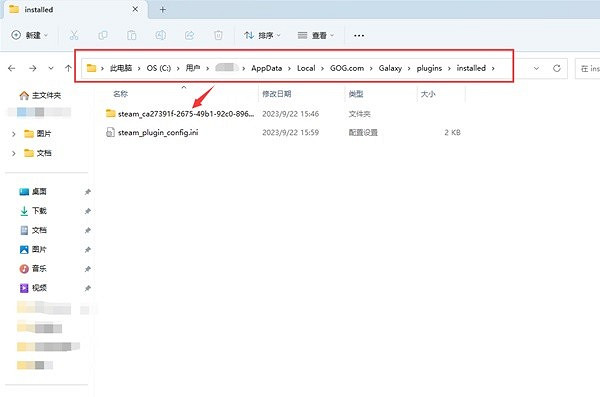
Task: Open the Sort (排序) dropdown
Action: tap(262, 35)
